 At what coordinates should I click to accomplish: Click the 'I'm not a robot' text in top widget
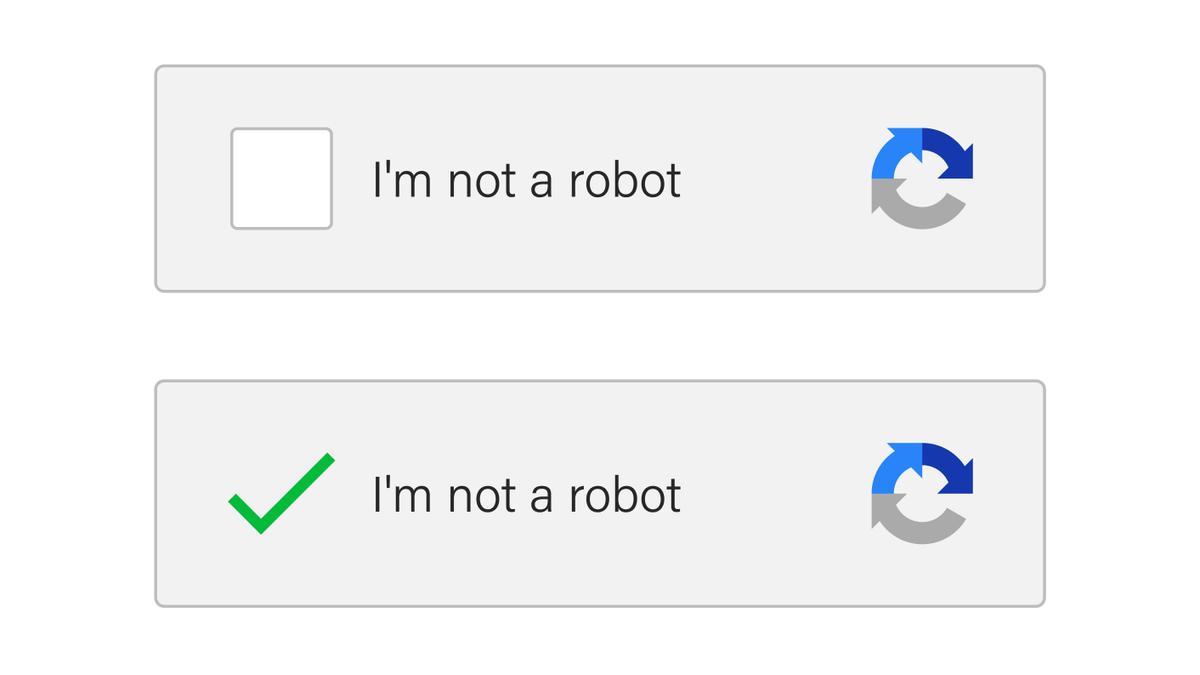point(527,180)
